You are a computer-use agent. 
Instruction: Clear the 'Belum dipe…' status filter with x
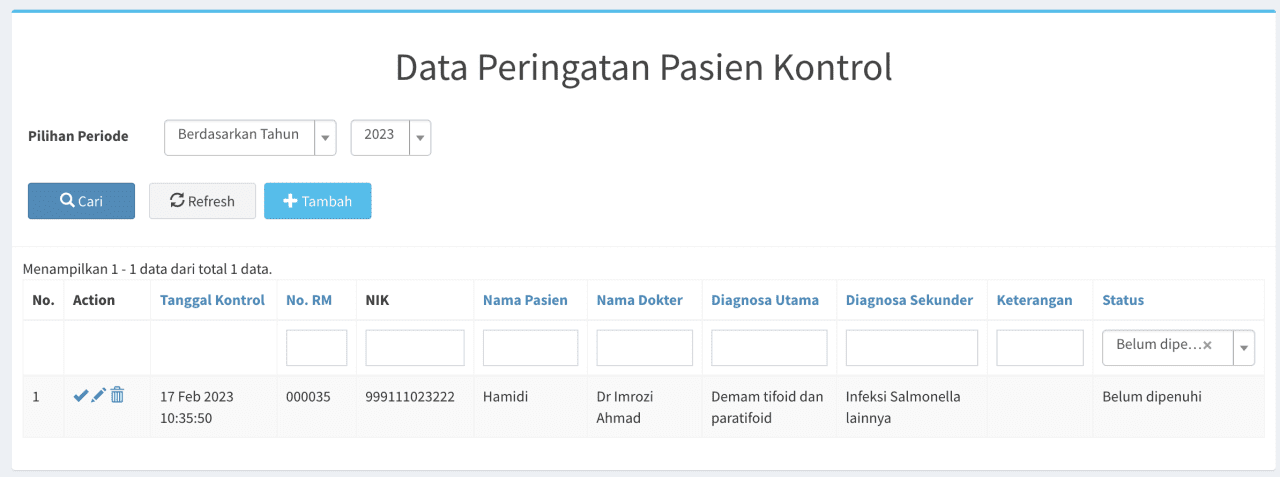1207,345
